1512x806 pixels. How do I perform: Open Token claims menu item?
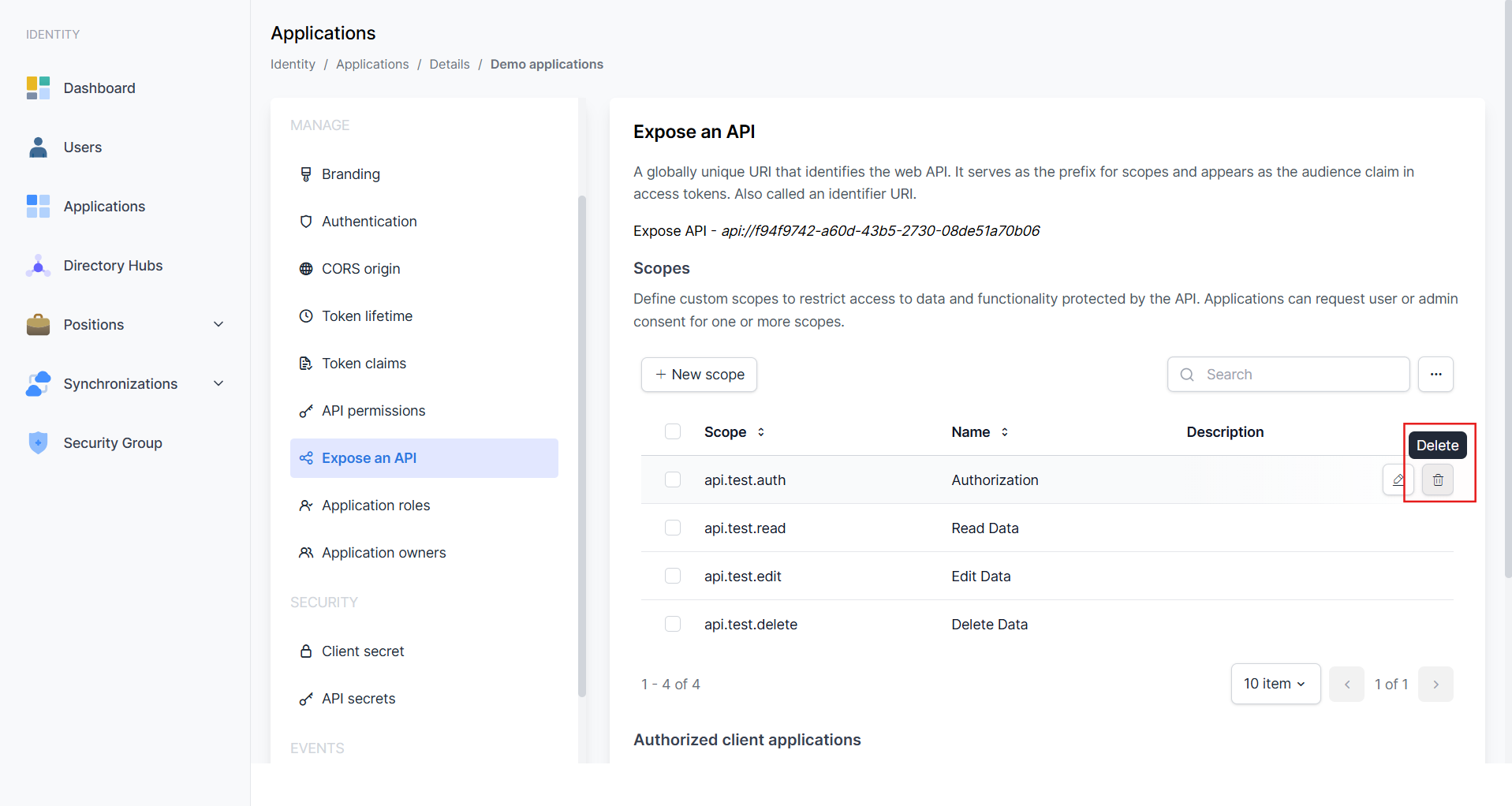click(424, 364)
